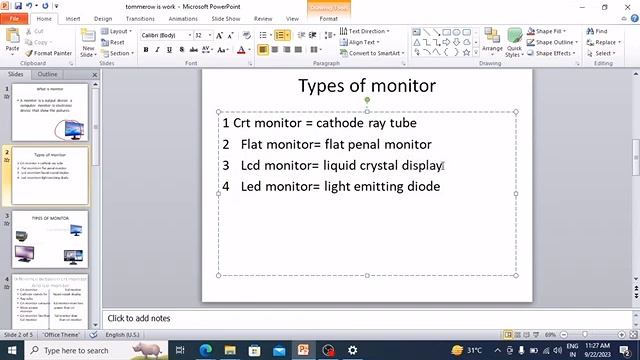Select the oval shape in shapes gallery
The width and height of the screenshot is (640, 360).
coord(456,32)
